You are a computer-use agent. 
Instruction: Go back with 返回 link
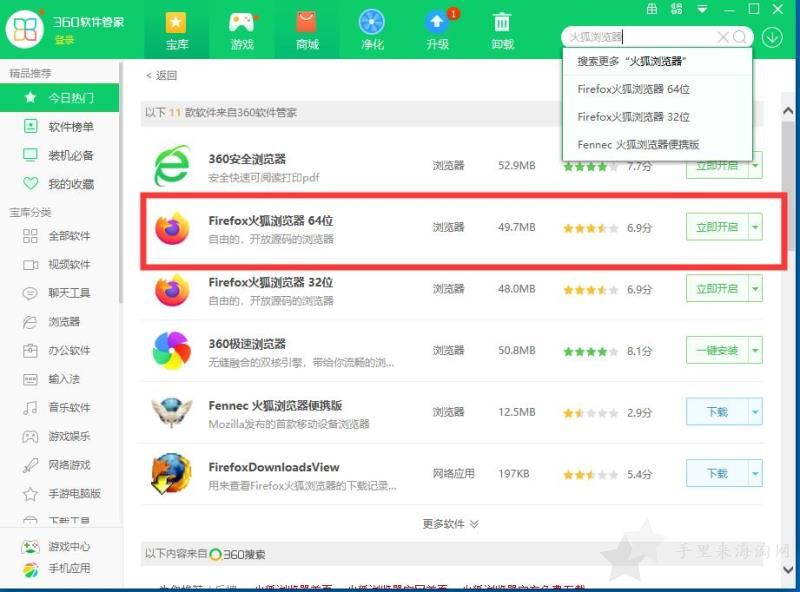[x=161, y=76]
